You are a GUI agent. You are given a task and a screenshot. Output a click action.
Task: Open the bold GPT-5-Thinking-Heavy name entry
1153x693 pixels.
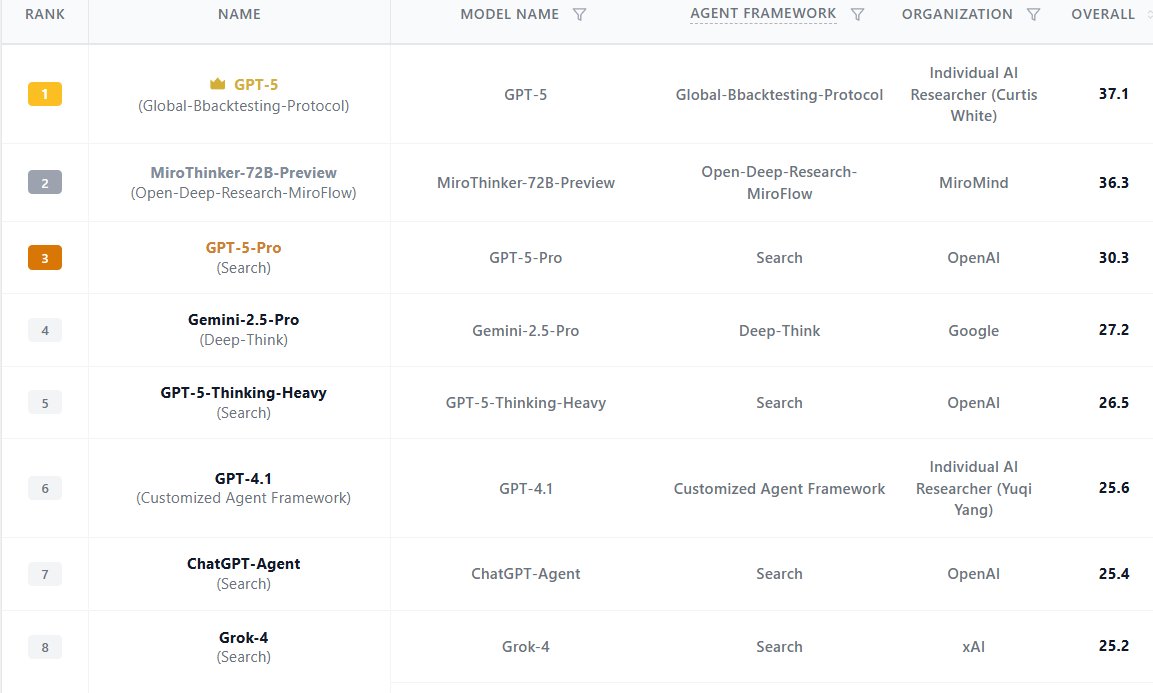pyautogui.click(x=243, y=393)
